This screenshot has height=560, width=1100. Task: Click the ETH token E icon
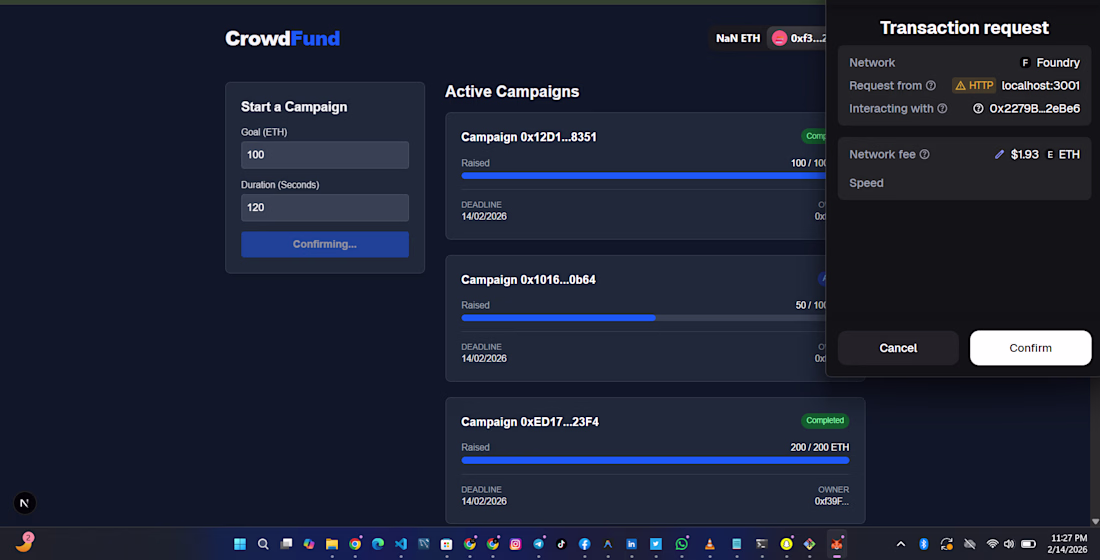(x=1050, y=154)
